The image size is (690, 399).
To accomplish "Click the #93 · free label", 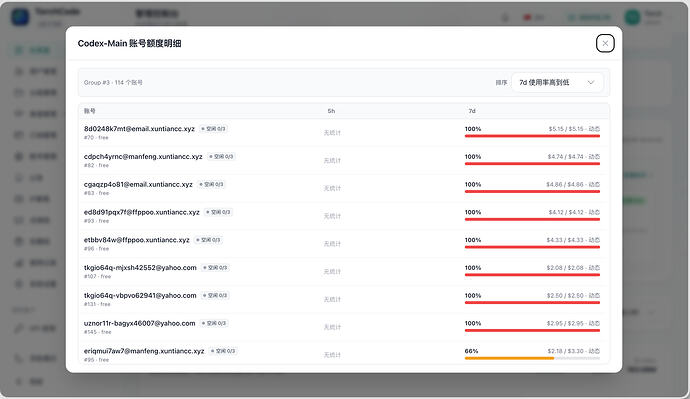I will (x=96, y=221).
